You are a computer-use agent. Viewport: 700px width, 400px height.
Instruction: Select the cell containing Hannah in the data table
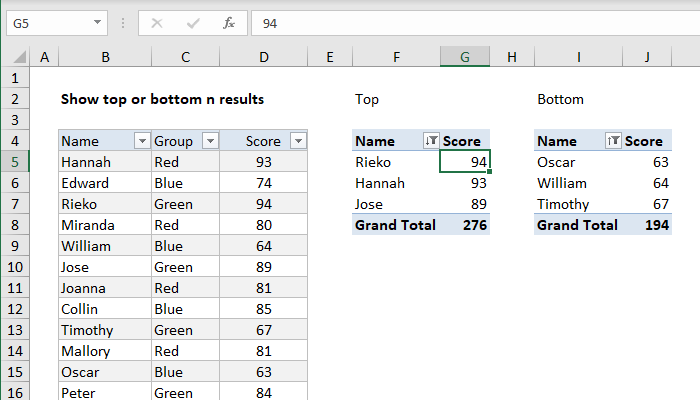pyautogui.click(x=105, y=162)
